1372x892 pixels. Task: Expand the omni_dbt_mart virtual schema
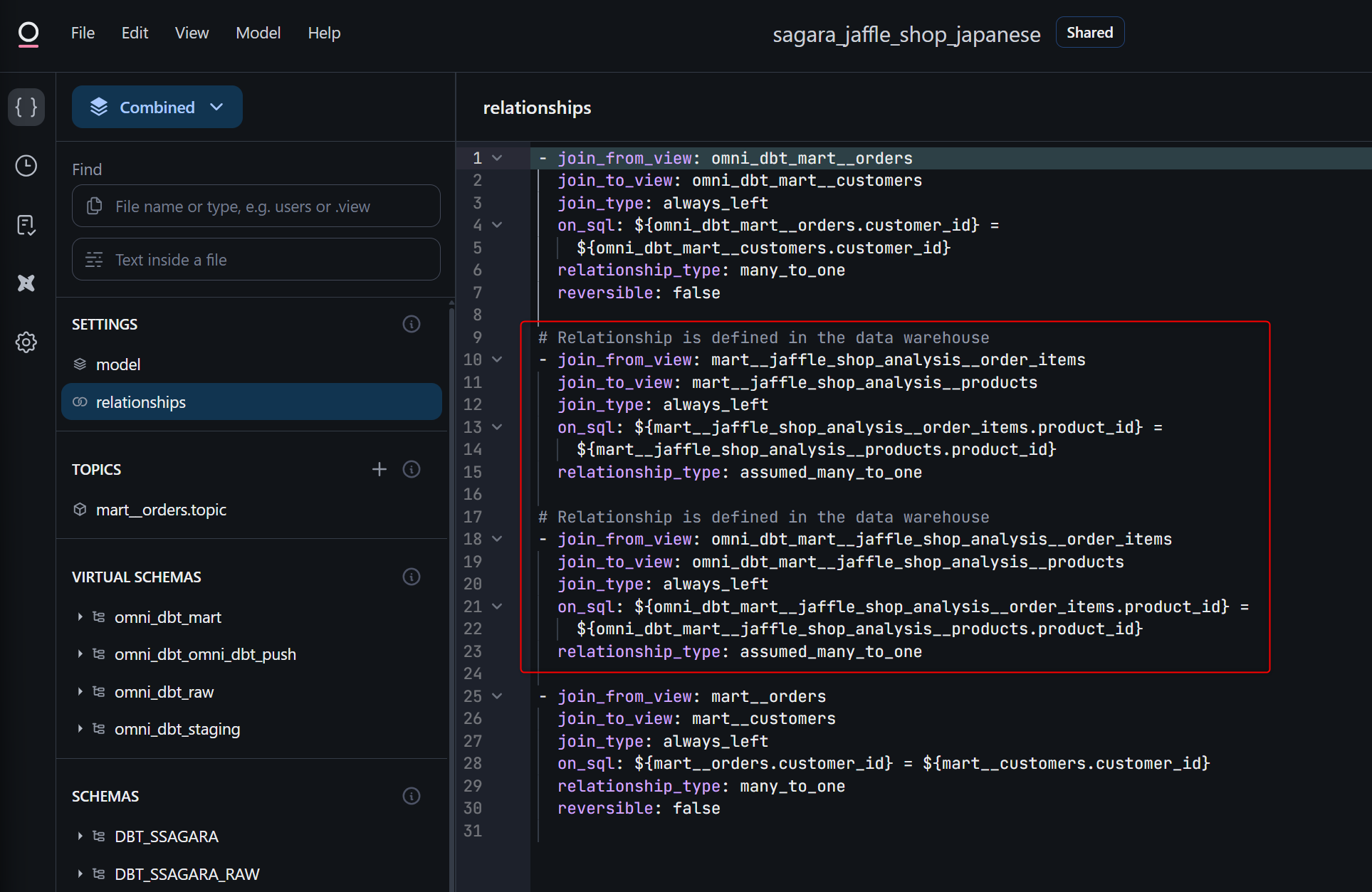tap(80, 617)
